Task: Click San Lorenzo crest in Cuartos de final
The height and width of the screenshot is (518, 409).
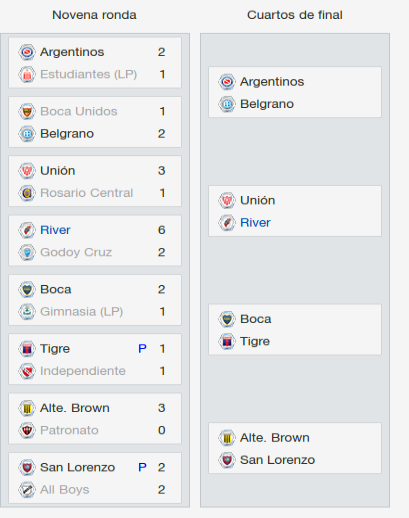Action: click(x=227, y=460)
